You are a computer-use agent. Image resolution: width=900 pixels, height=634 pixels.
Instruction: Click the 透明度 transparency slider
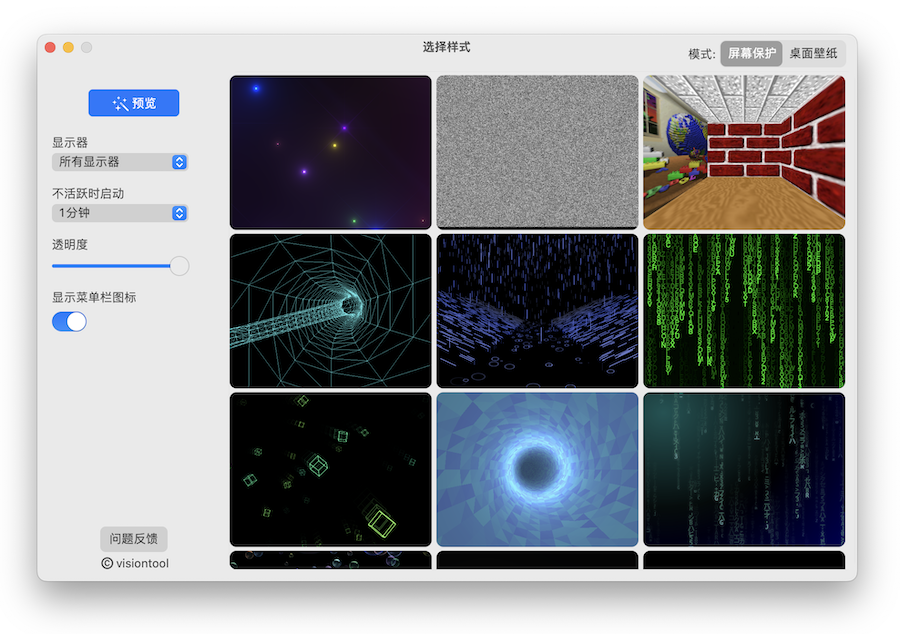(x=121, y=266)
